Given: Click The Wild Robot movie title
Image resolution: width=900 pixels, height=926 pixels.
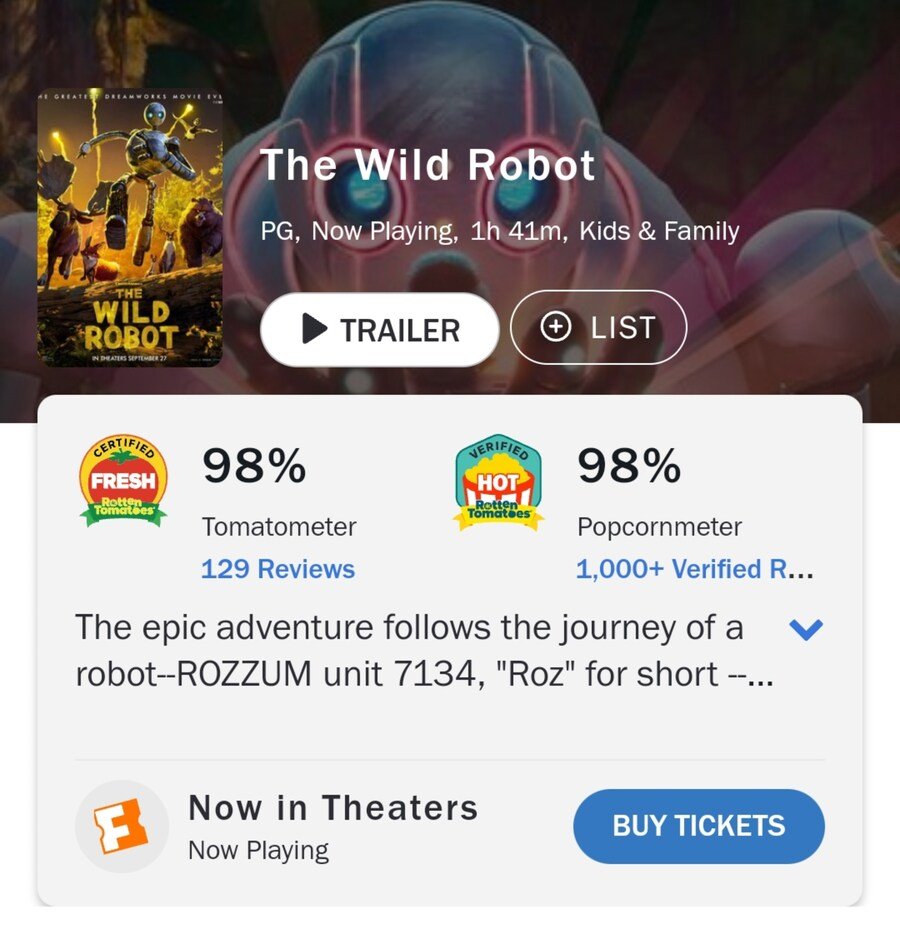Looking at the screenshot, I should 428,165.
